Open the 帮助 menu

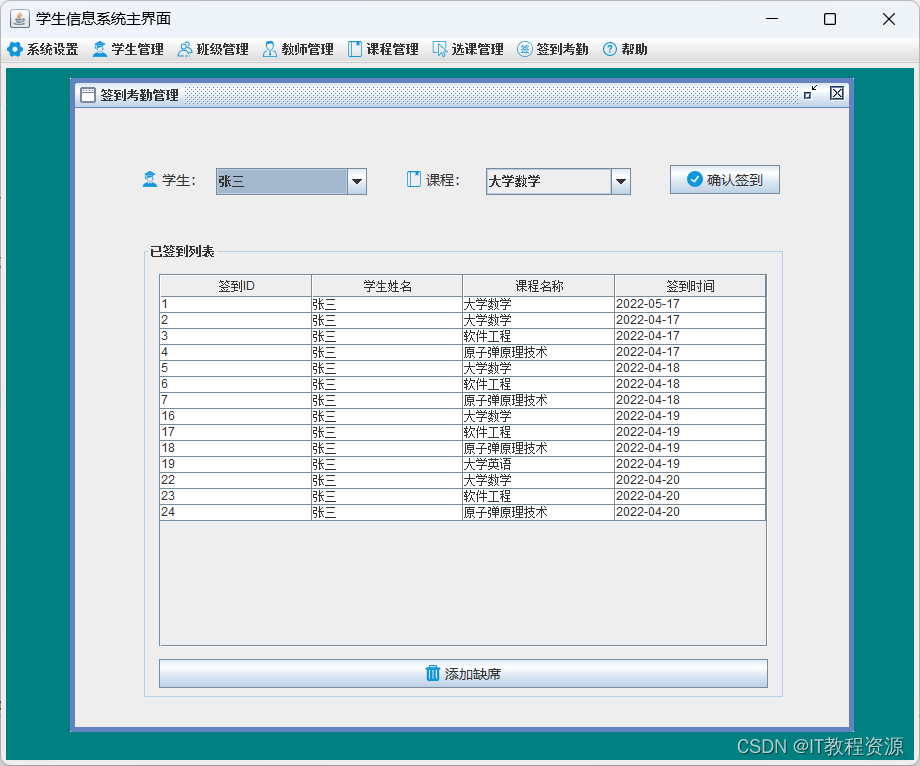(x=625, y=49)
